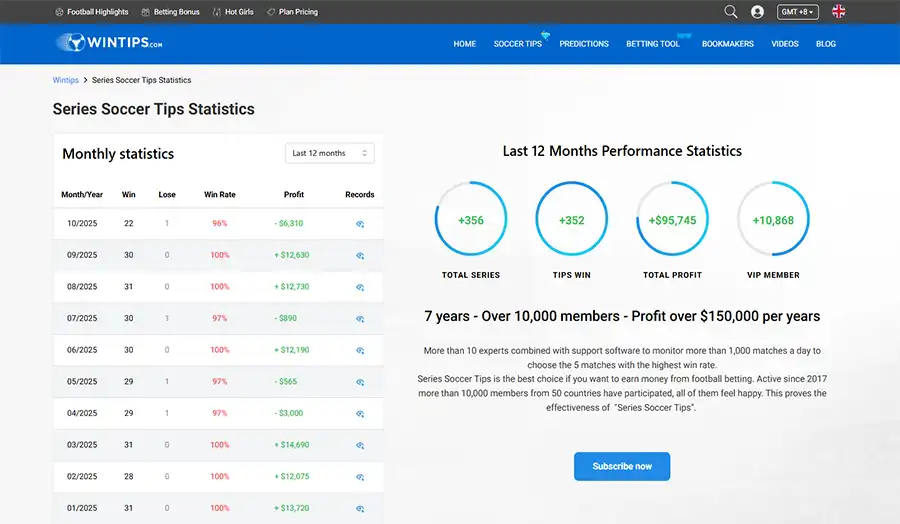Open the Football Highlights link
900x524 pixels.
point(92,12)
